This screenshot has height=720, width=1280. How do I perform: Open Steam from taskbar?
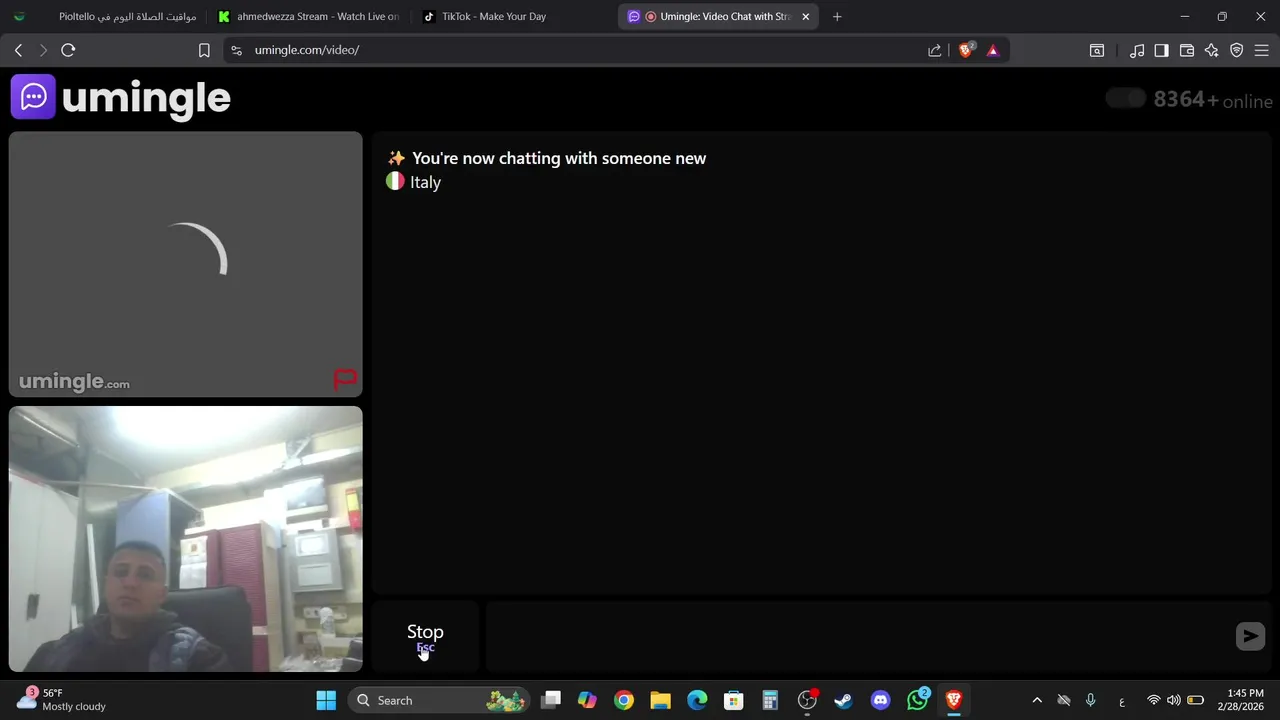(843, 700)
